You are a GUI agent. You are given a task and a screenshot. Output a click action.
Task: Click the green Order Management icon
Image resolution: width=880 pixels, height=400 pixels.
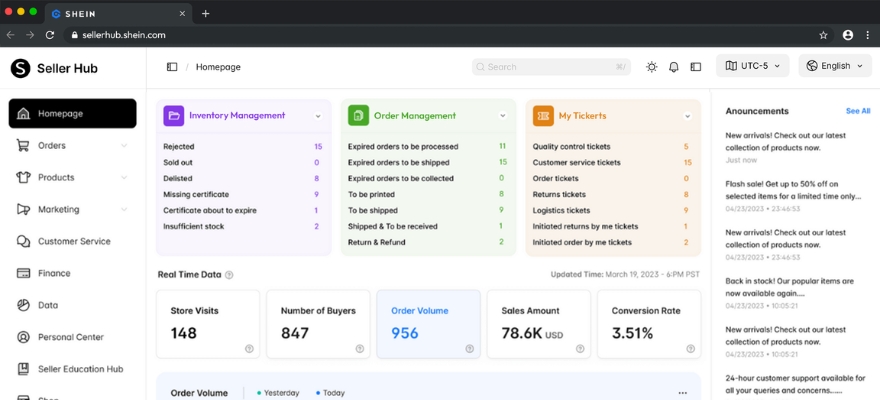point(358,116)
